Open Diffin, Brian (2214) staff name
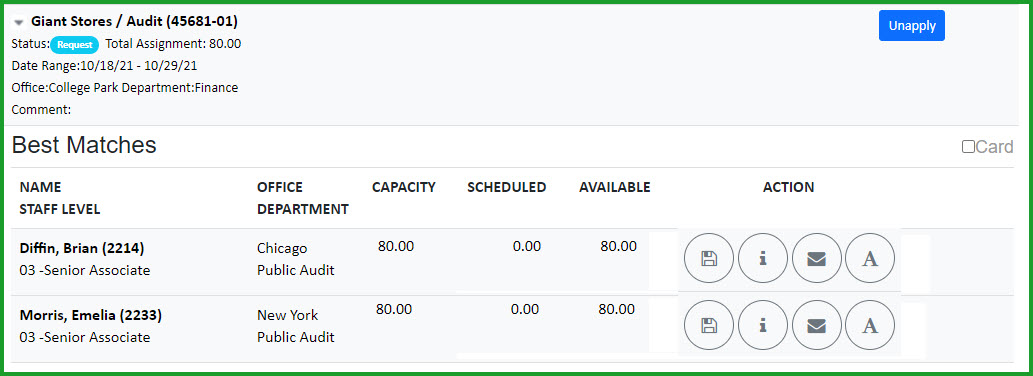Screen dimensions: 1033x376 coord(82,248)
